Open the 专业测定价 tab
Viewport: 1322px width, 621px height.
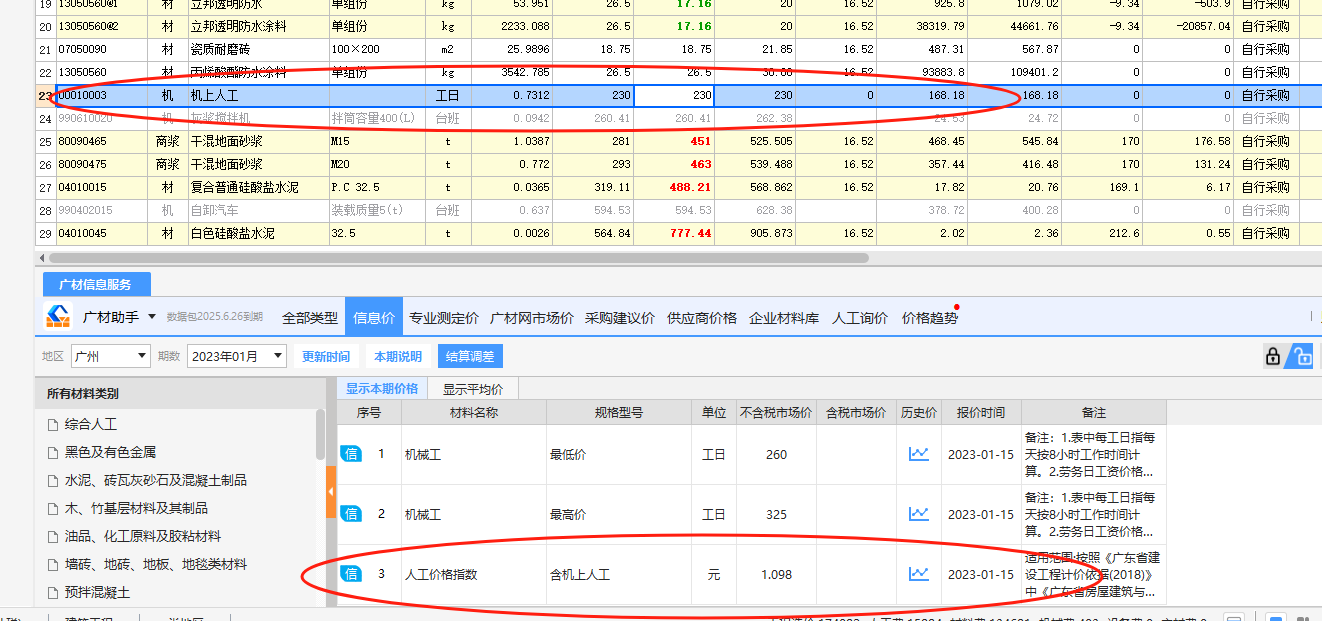pyautogui.click(x=442, y=318)
